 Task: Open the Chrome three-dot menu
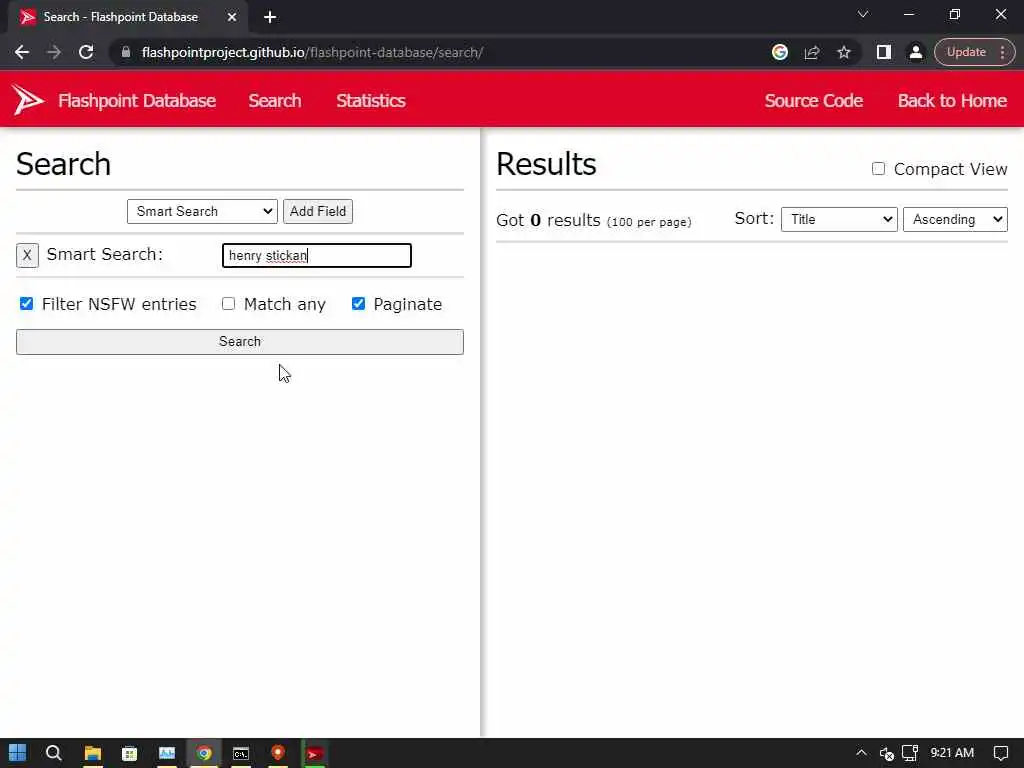[1002, 52]
